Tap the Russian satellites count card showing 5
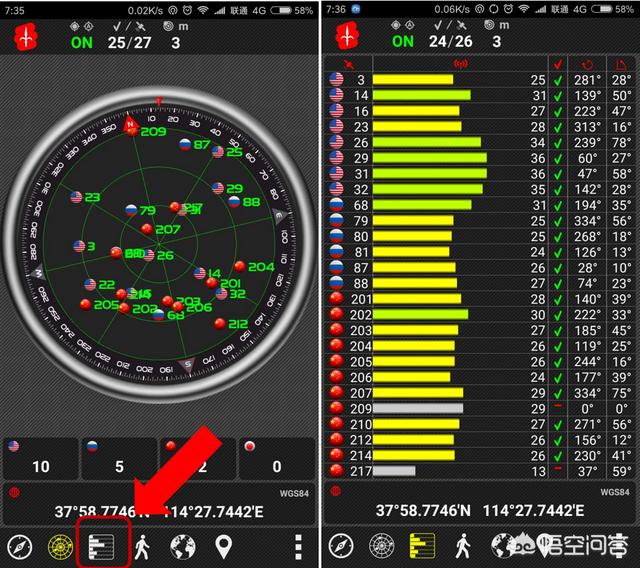 pos(119,459)
